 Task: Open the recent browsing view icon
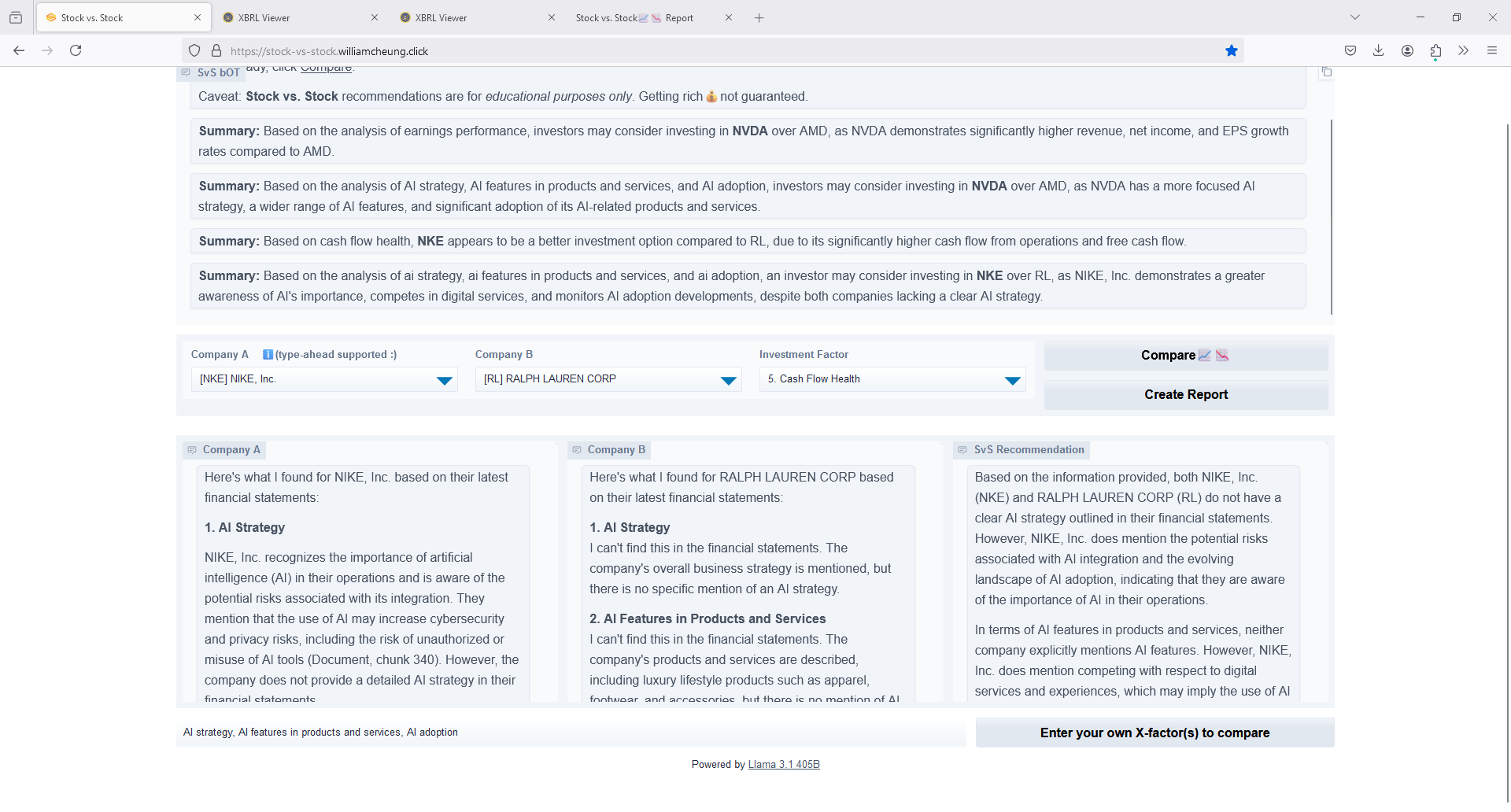pyautogui.click(x=16, y=17)
